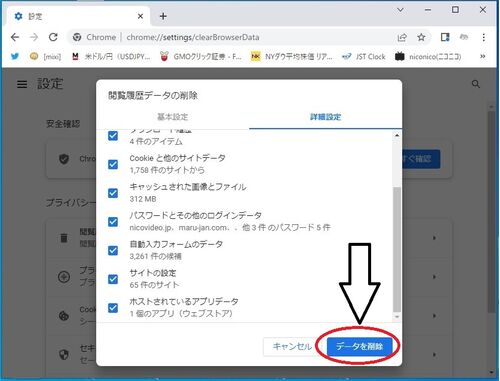The height and width of the screenshot is (381, 500).
Task: Click the dialog list scrollbar thumb
Action: [397, 249]
